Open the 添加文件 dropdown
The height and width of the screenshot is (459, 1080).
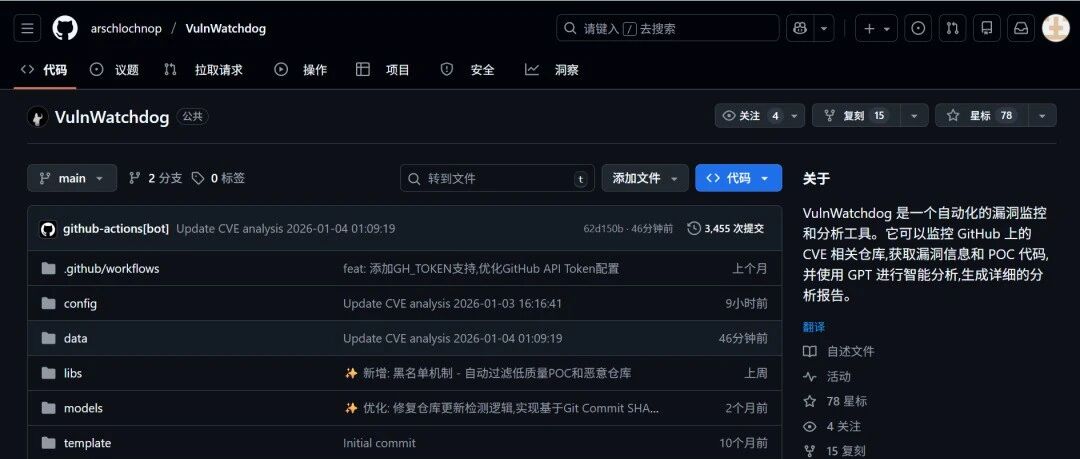point(645,178)
